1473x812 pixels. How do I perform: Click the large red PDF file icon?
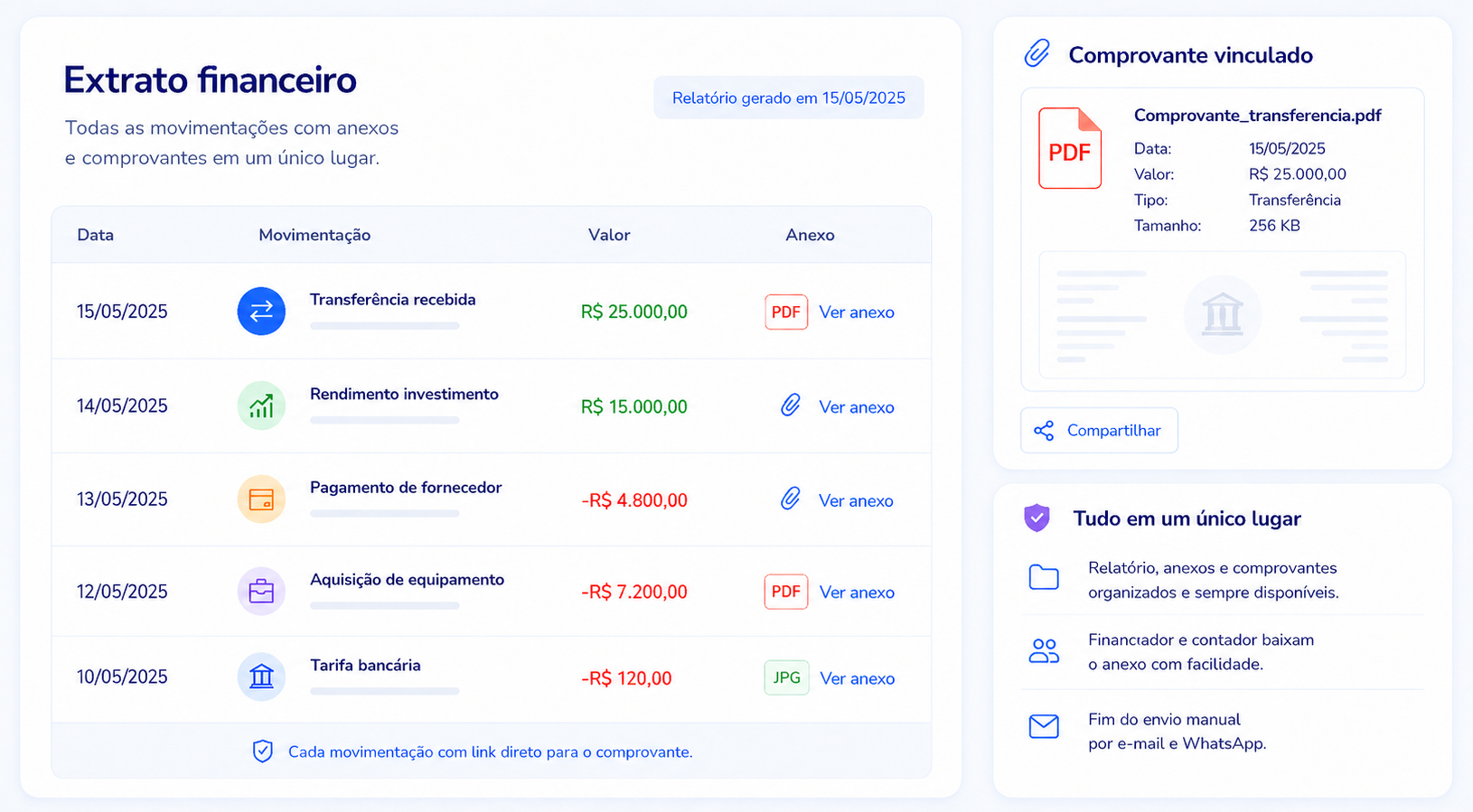point(1070,148)
